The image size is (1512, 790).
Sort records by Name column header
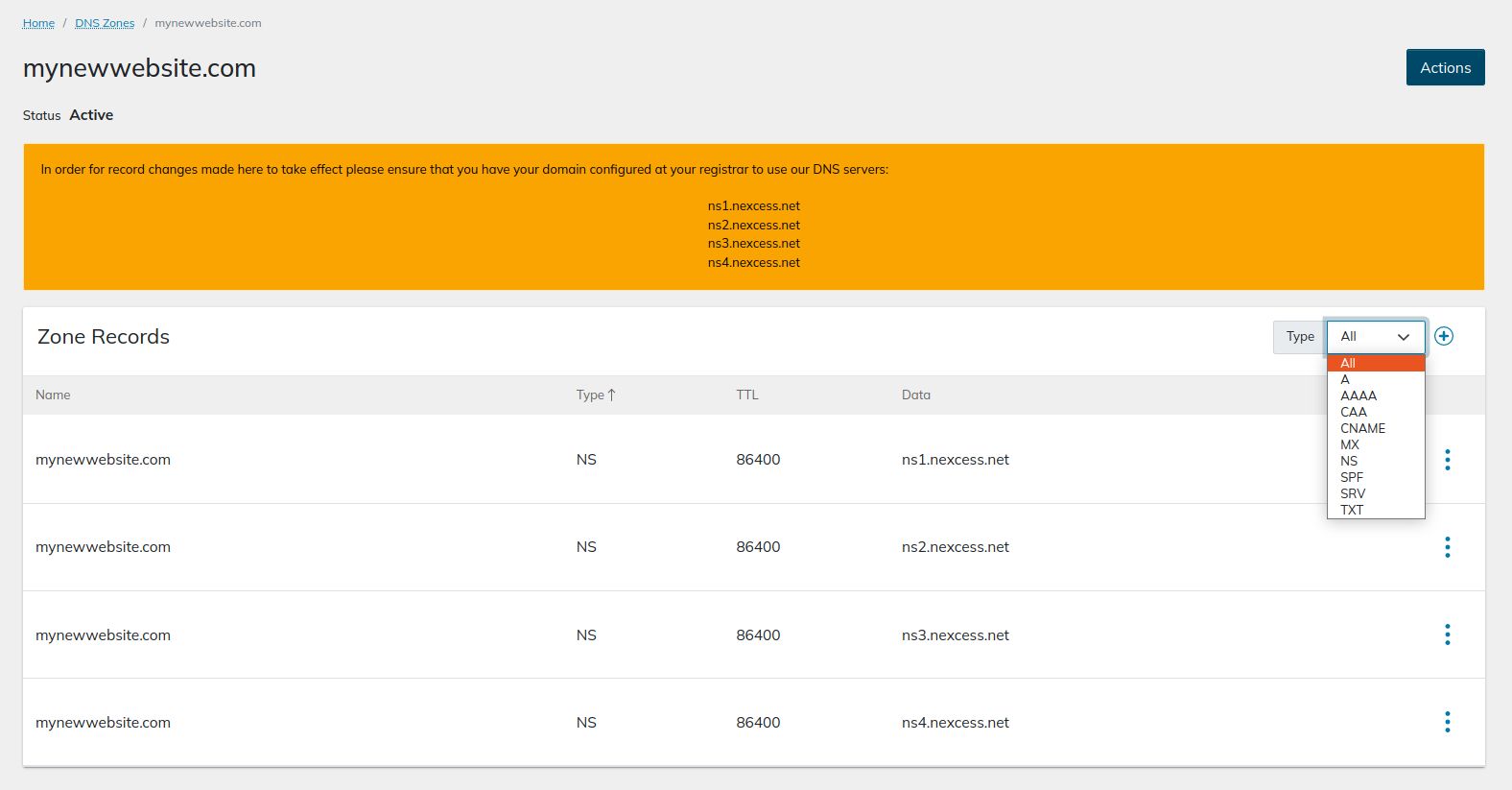(53, 395)
